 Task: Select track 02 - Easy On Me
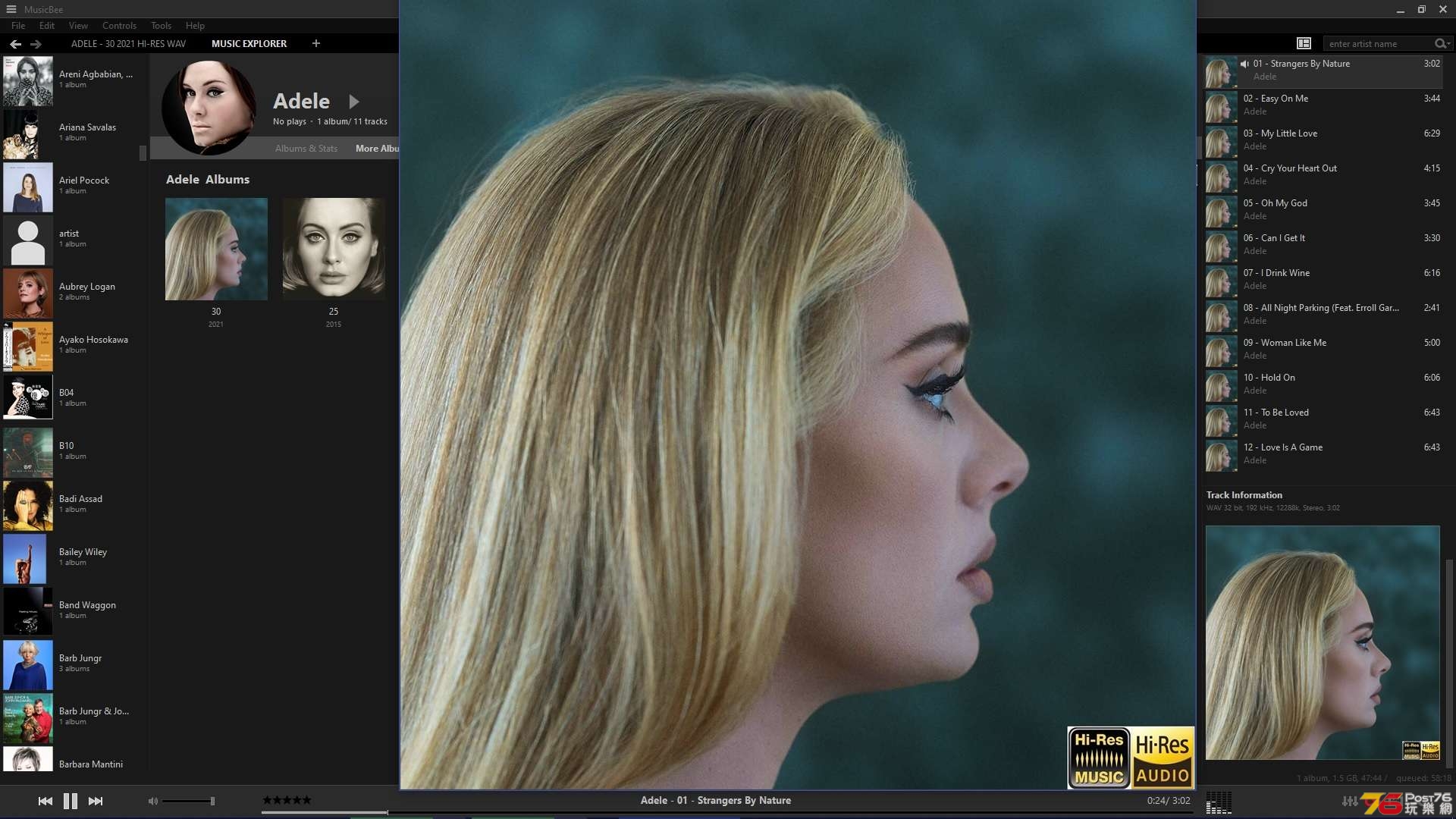click(1323, 105)
